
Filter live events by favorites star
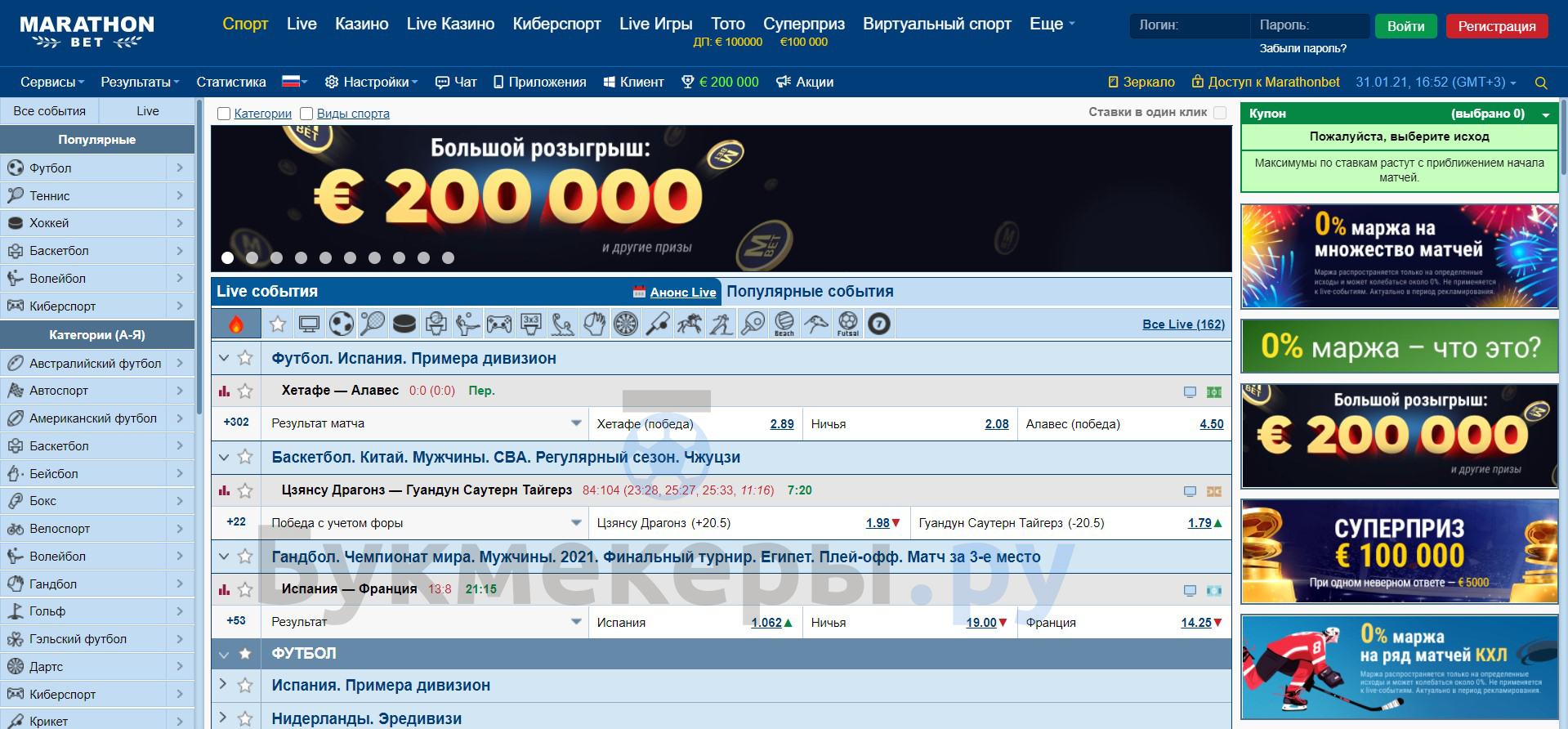coord(278,324)
